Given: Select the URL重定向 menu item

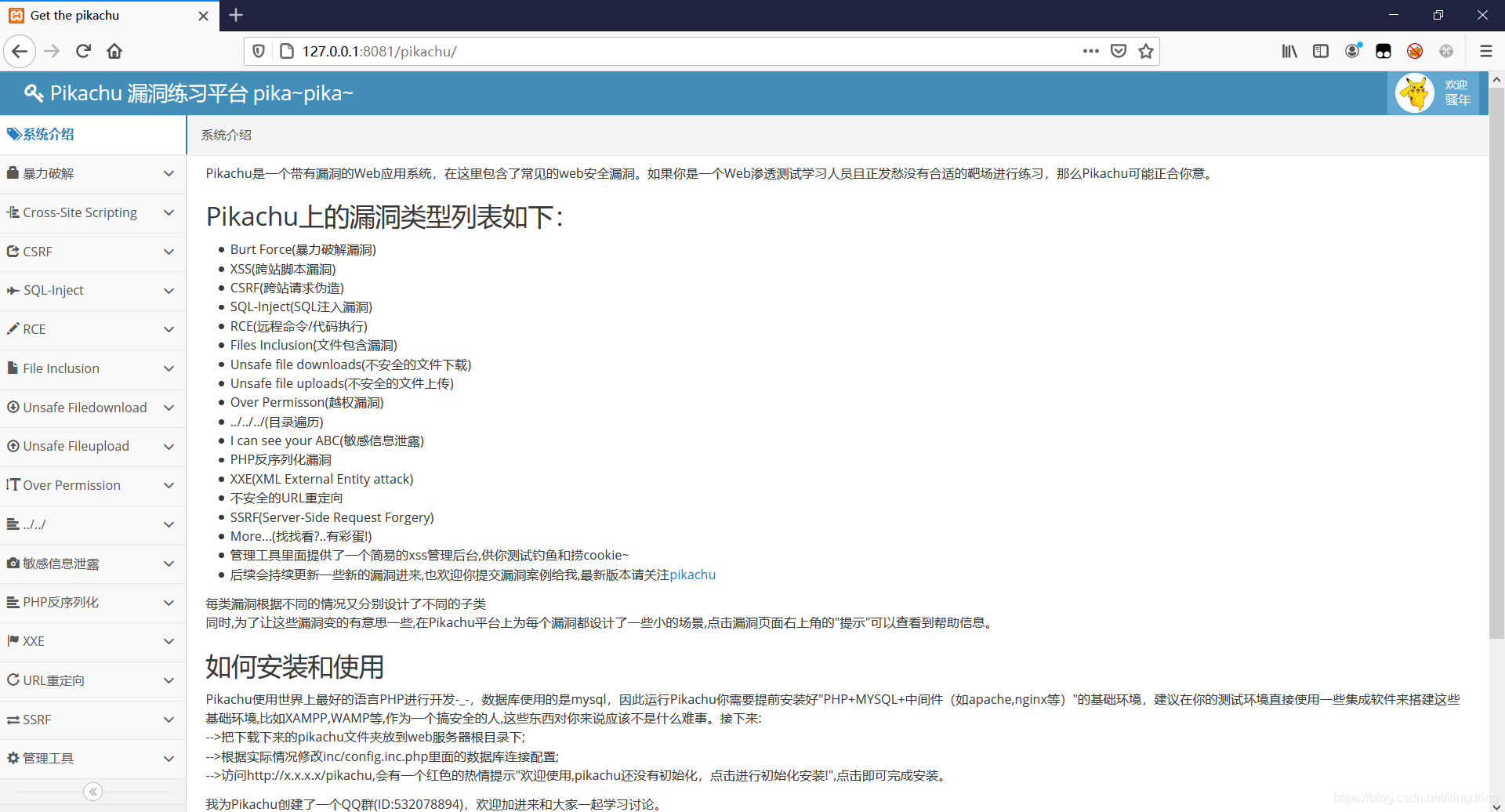Looking at the screenshot, I should (x=92, y=680).
